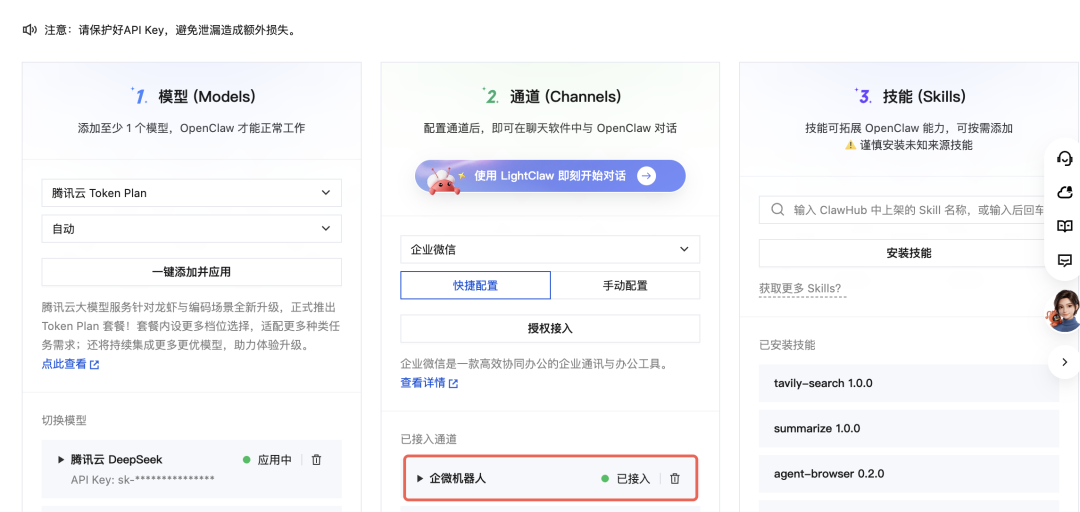Delete the 腾讯云 DeepSeek model
The width and height of the screenshot is (1080, 512).
click(316, 460)
